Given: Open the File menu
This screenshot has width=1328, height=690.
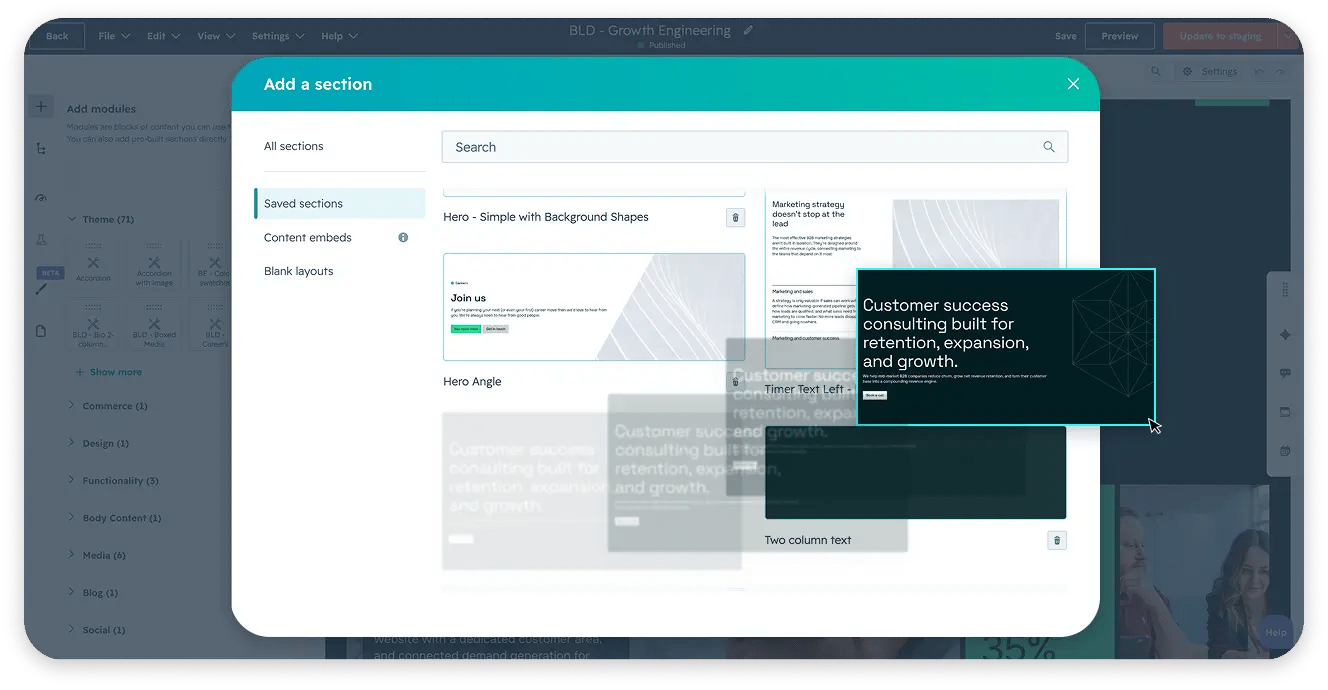Looking at the screenshot, I should pos(114,36).
